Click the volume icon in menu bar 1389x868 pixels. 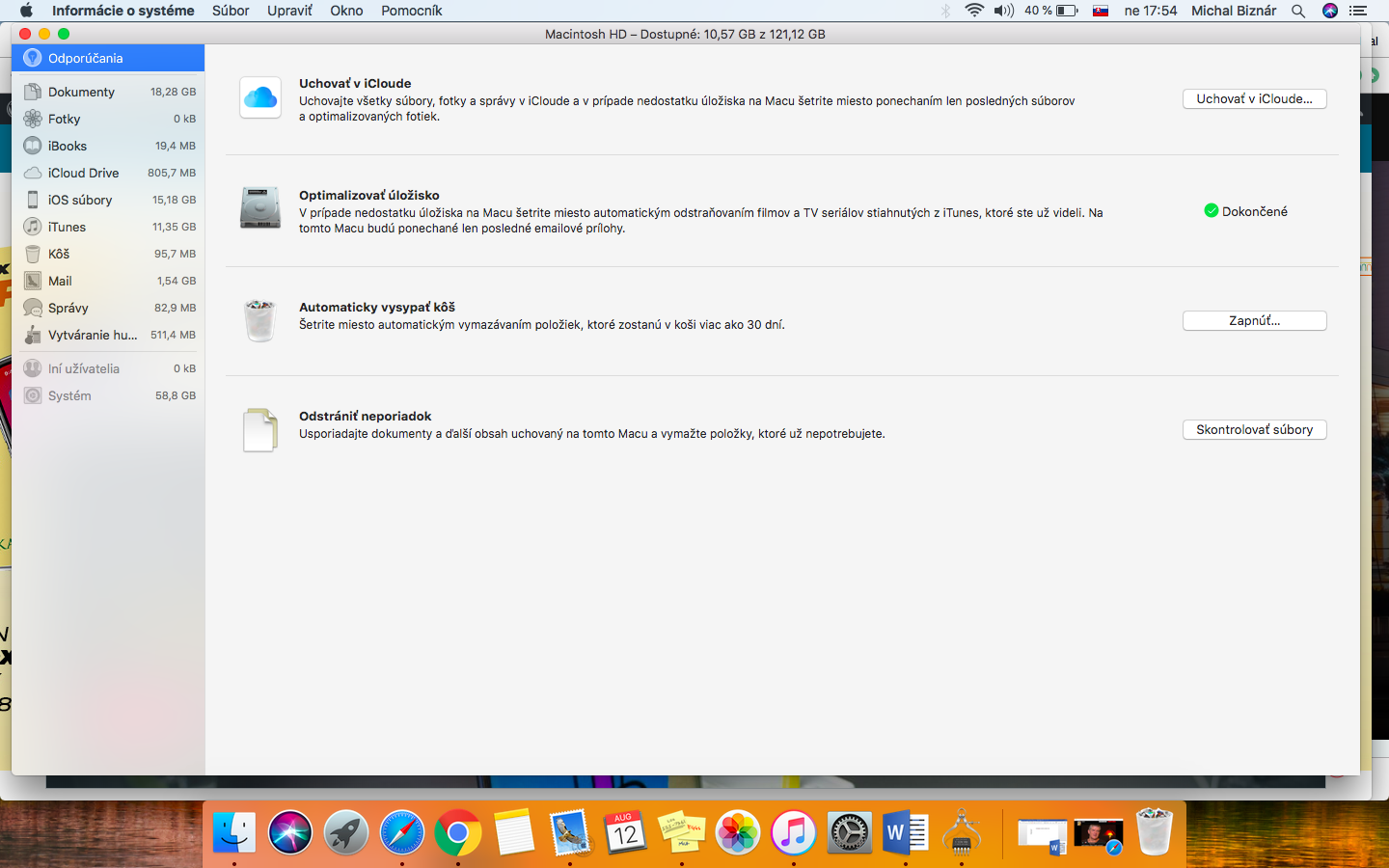pos(1004,11)
